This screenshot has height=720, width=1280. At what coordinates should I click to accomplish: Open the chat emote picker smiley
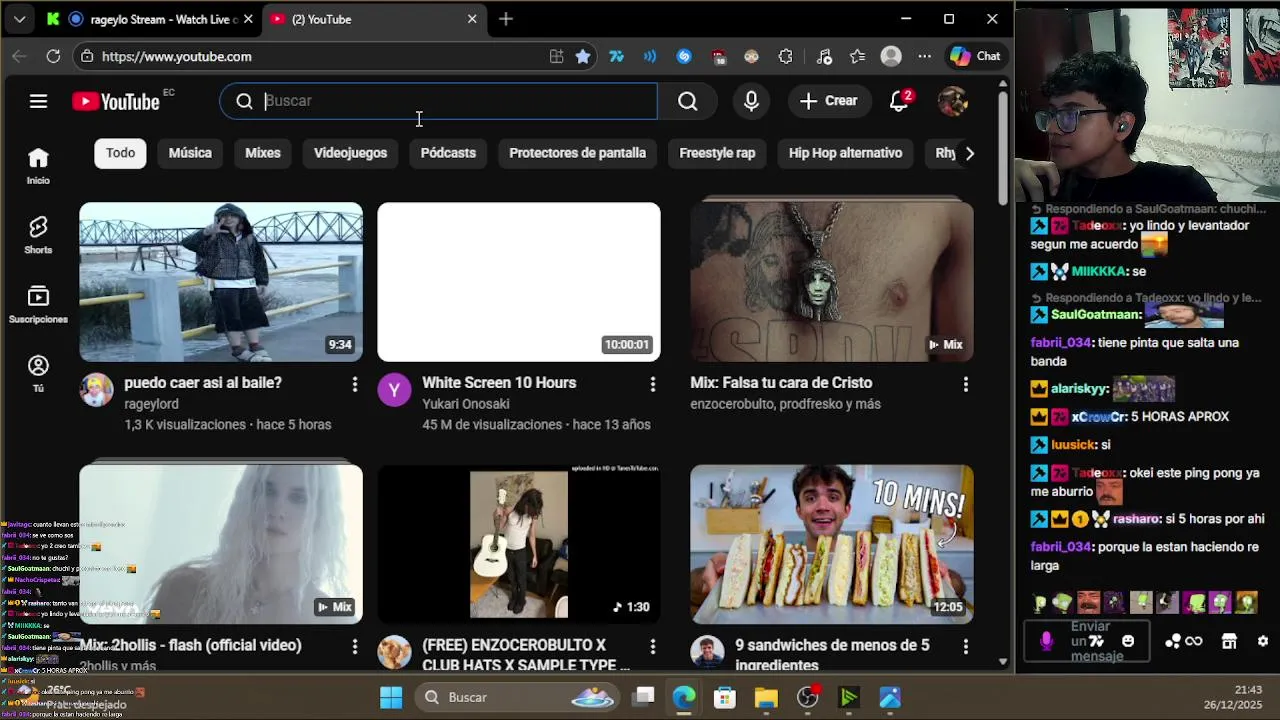1128,641
